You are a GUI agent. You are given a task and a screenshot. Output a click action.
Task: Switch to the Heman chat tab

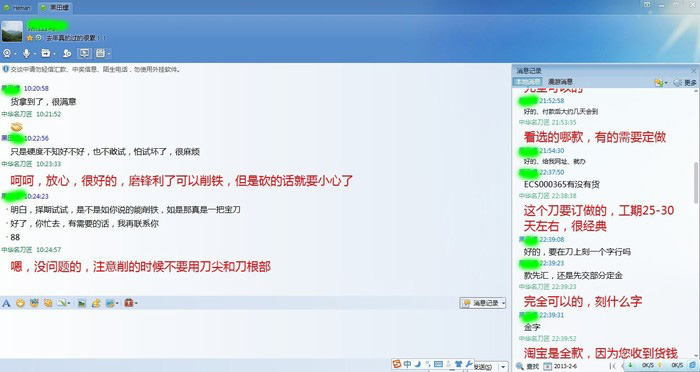point(17,8)
